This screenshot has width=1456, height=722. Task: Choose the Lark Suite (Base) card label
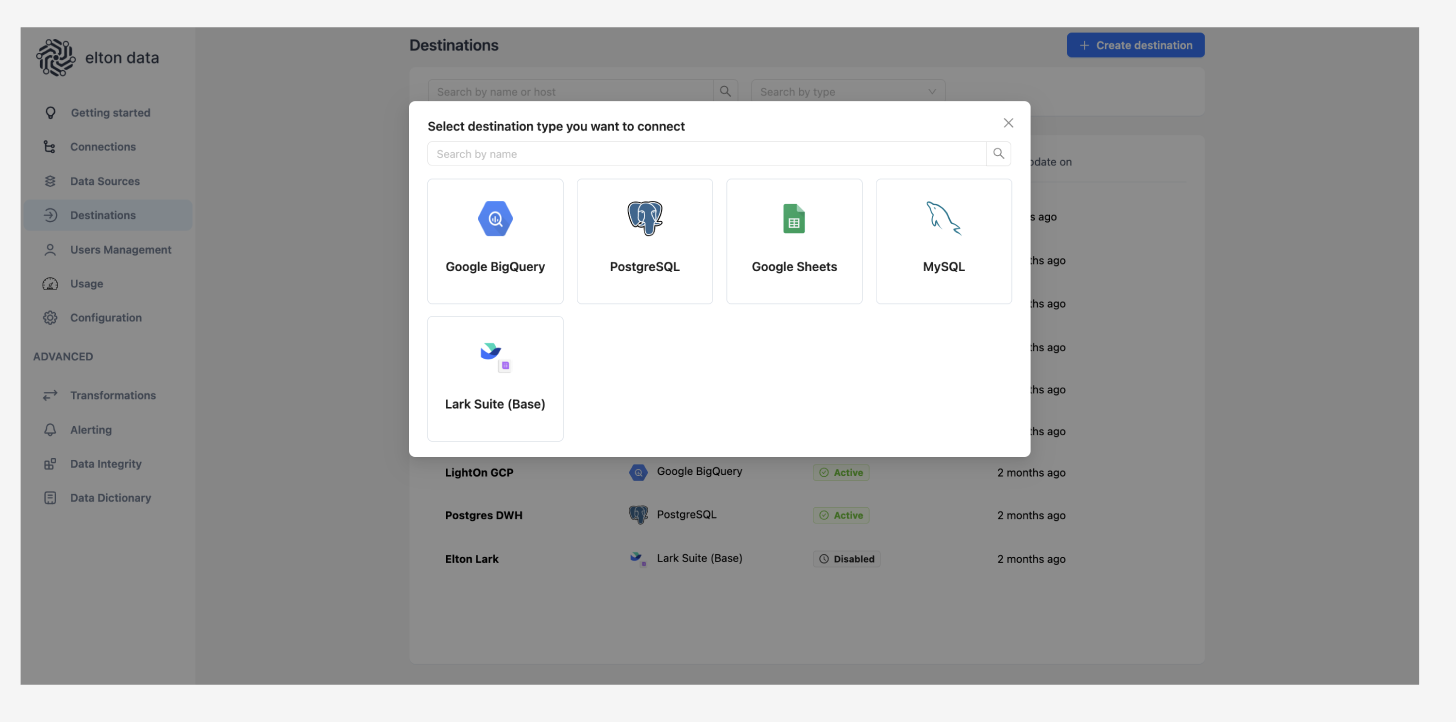click(495, 404)
